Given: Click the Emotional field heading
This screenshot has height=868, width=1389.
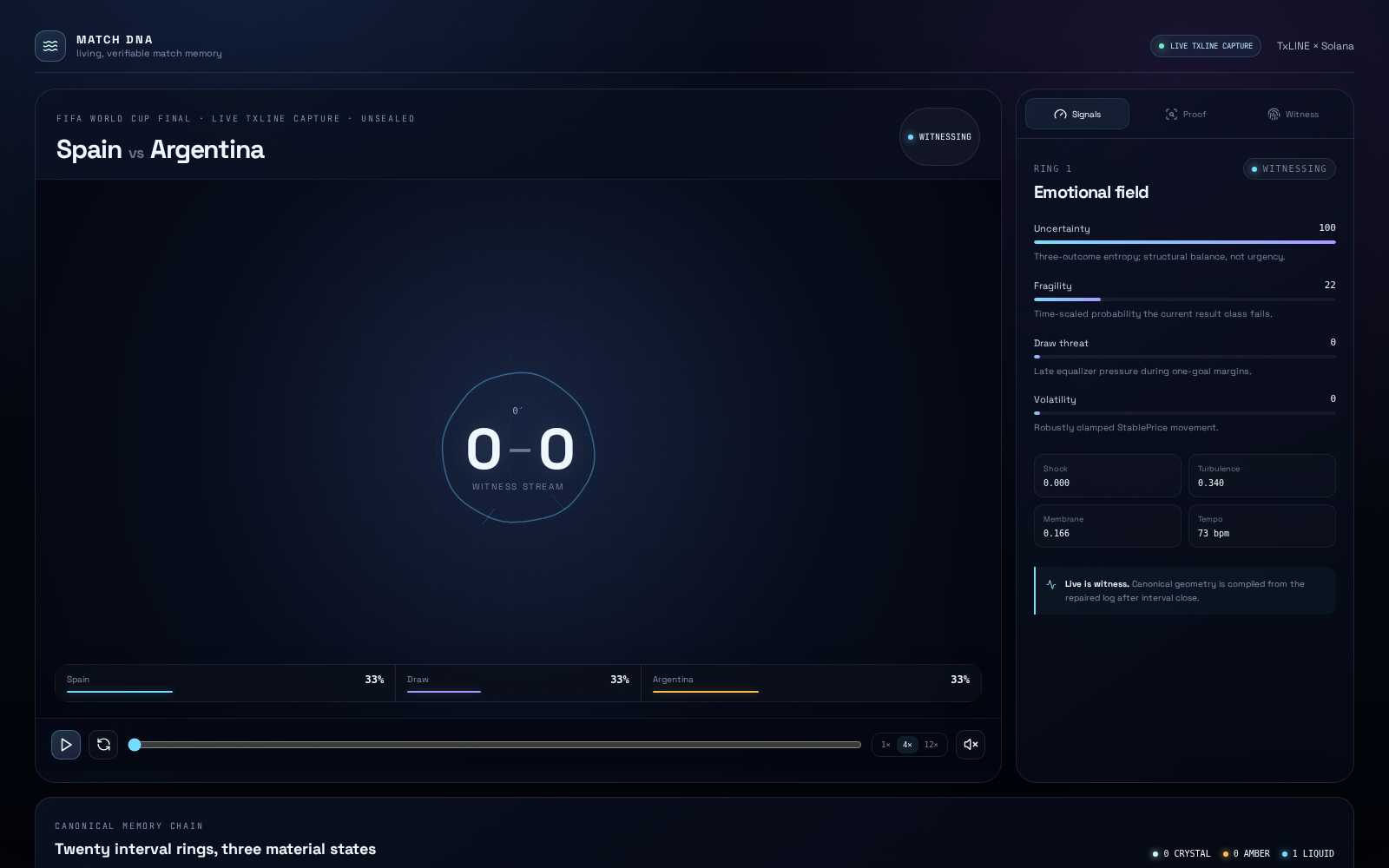Looking at the screenshot, I should pos(1091,192).
